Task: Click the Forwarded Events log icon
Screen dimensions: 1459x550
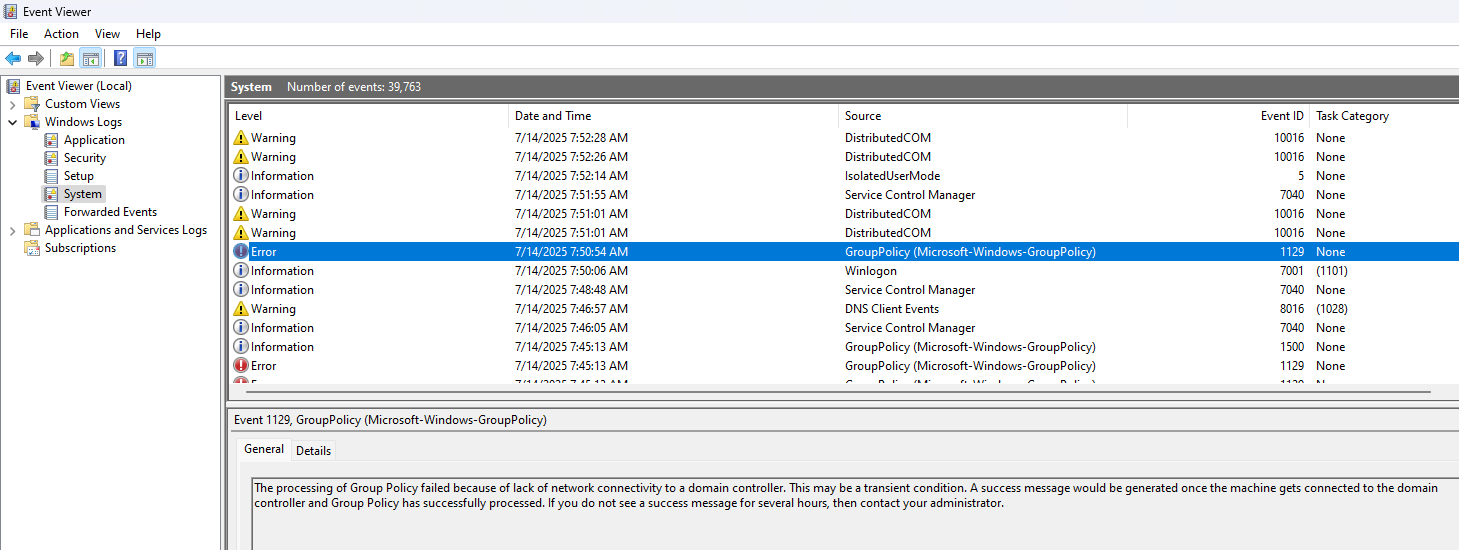Action: 51,212
